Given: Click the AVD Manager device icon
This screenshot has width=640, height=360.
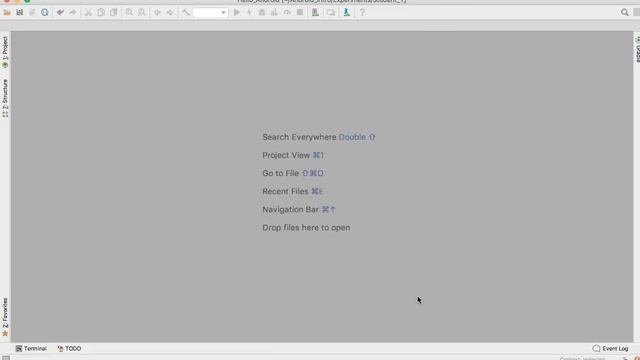Looking at the screenshot, I should (x=316, y=13).
